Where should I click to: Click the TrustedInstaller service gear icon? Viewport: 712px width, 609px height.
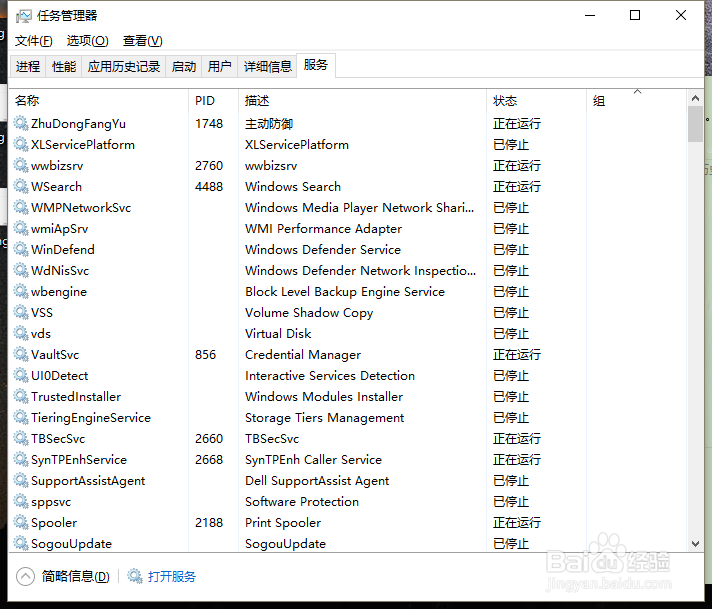click(x=20, y=396)
